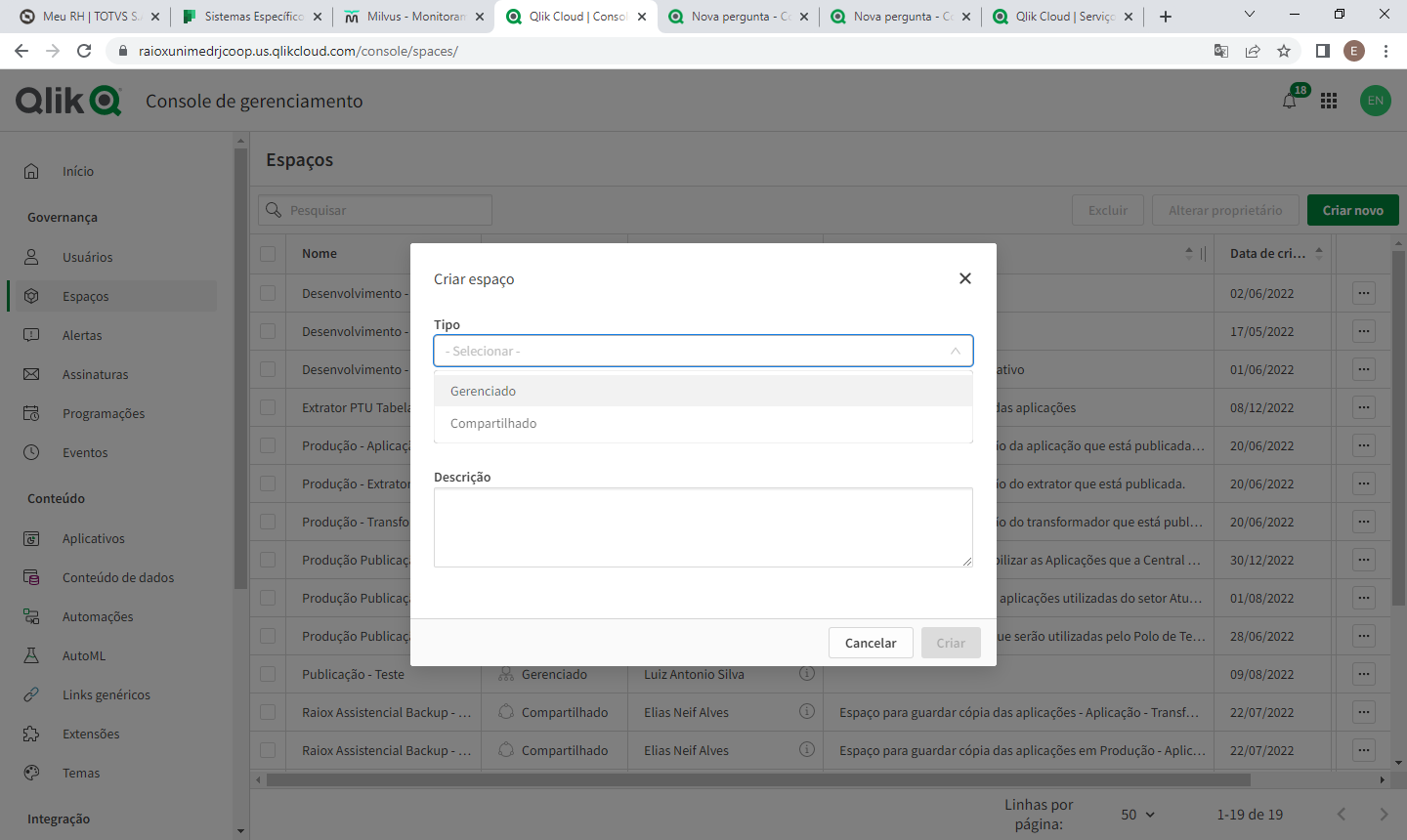
Task: Cancel the Criar espaço dialog
Action: 871,643
